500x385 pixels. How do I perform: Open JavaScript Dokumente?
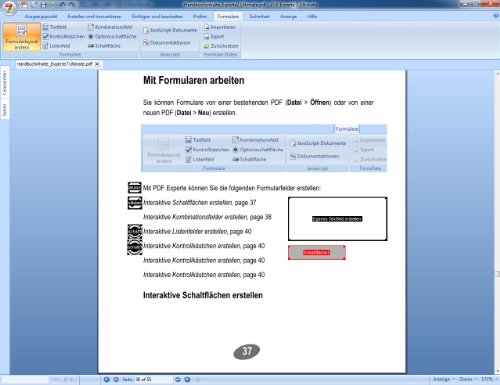[170, 30]
